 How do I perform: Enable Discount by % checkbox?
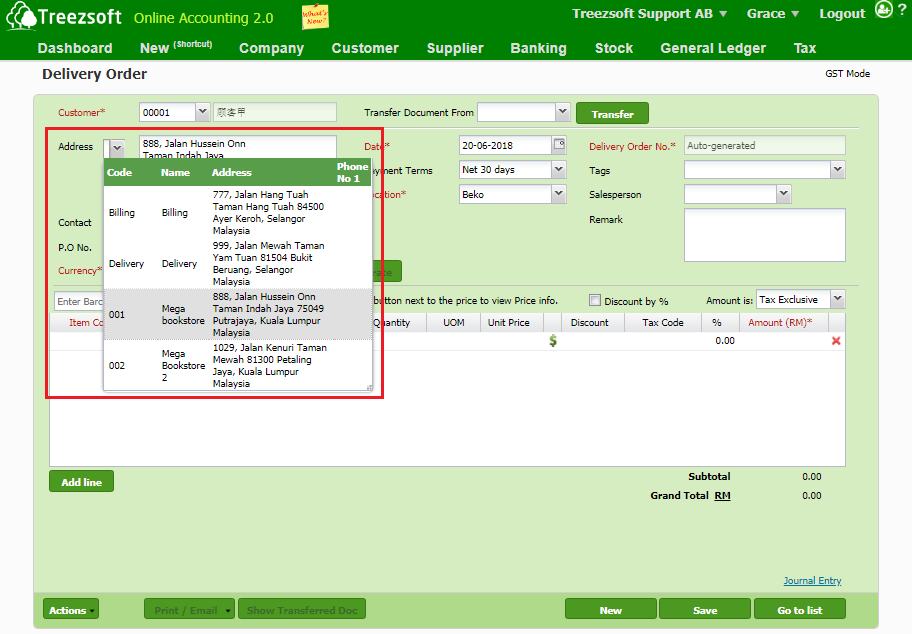coord(595,300)
